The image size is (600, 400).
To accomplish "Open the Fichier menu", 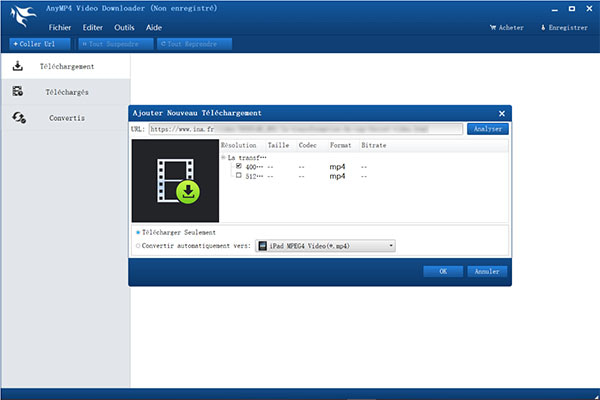I will click(60, 28).
